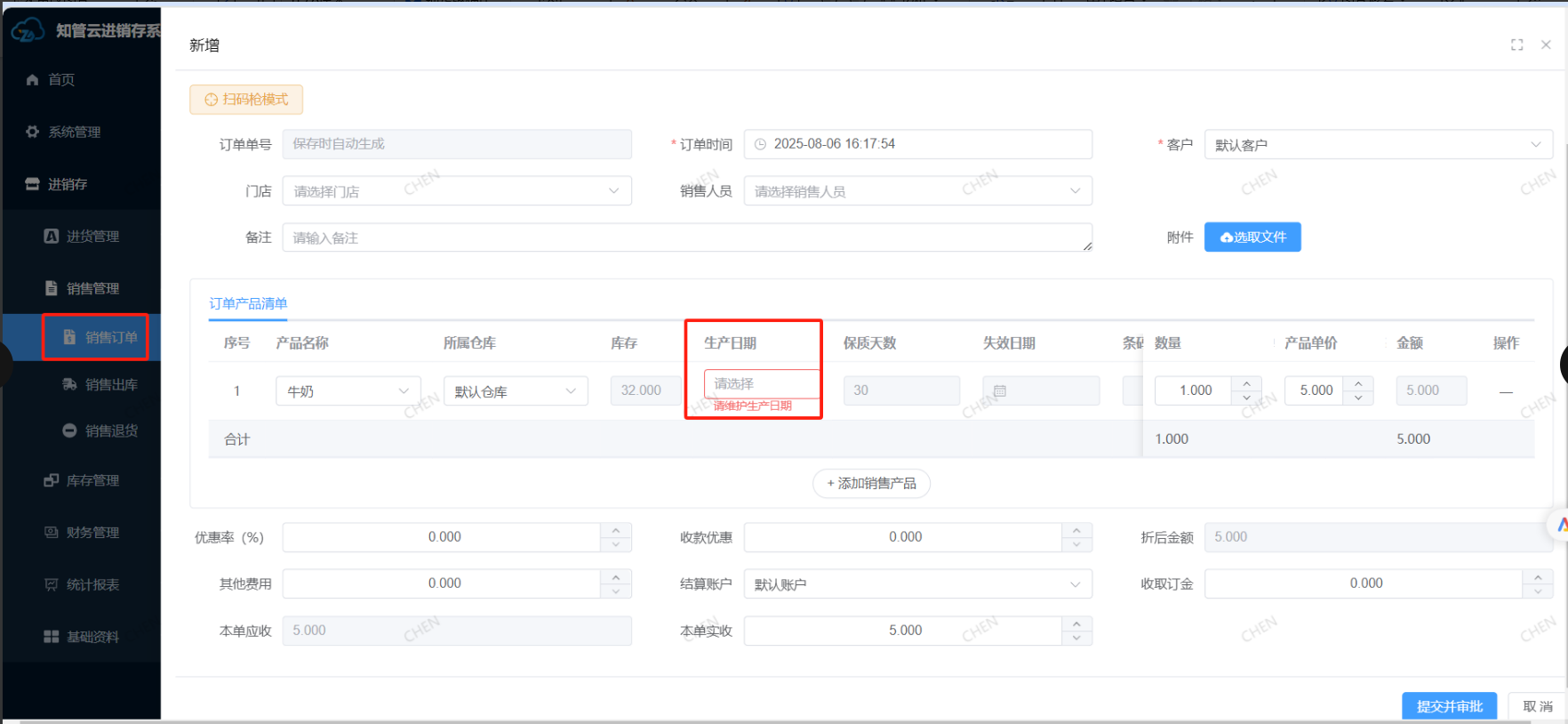Click the 基础资料 grid icon in sidebar

coord(52,637)
